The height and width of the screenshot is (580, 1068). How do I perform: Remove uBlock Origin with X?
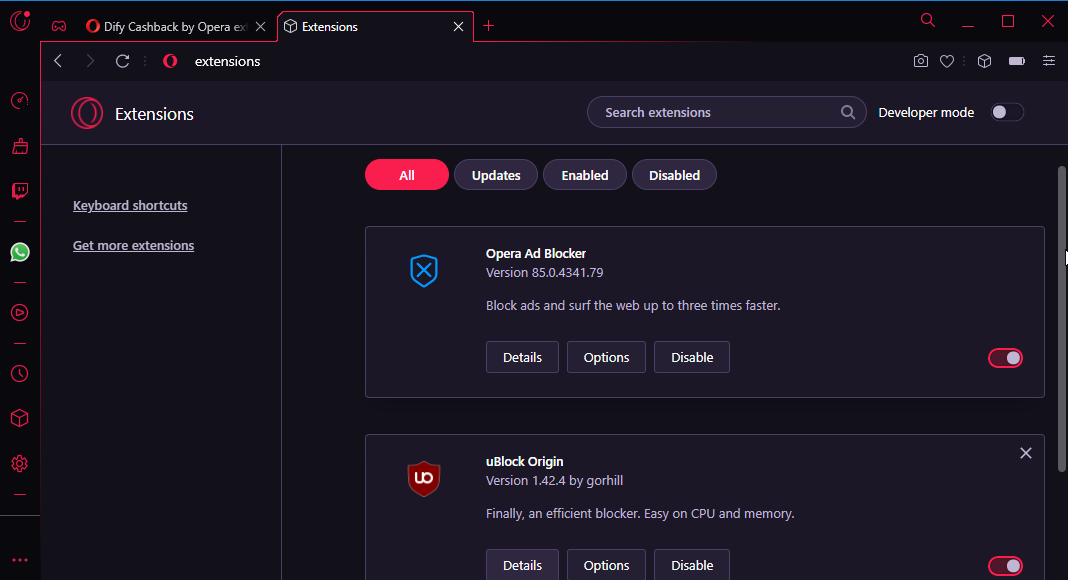(x=1026, y=453)
